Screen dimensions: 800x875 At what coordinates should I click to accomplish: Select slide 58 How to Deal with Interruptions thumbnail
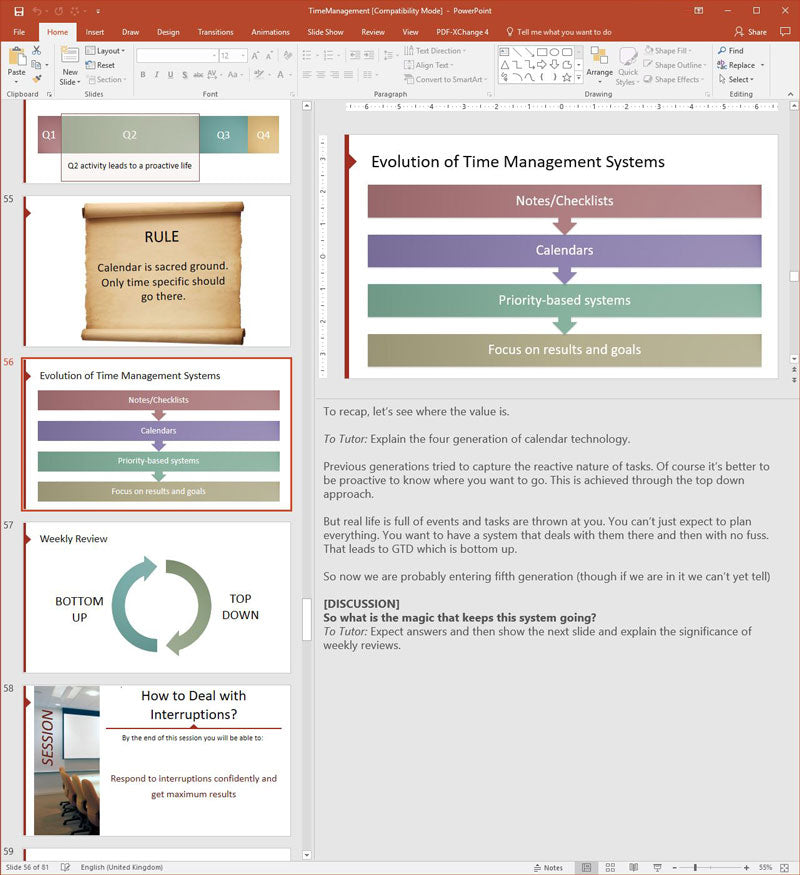[x=157, y=761]
